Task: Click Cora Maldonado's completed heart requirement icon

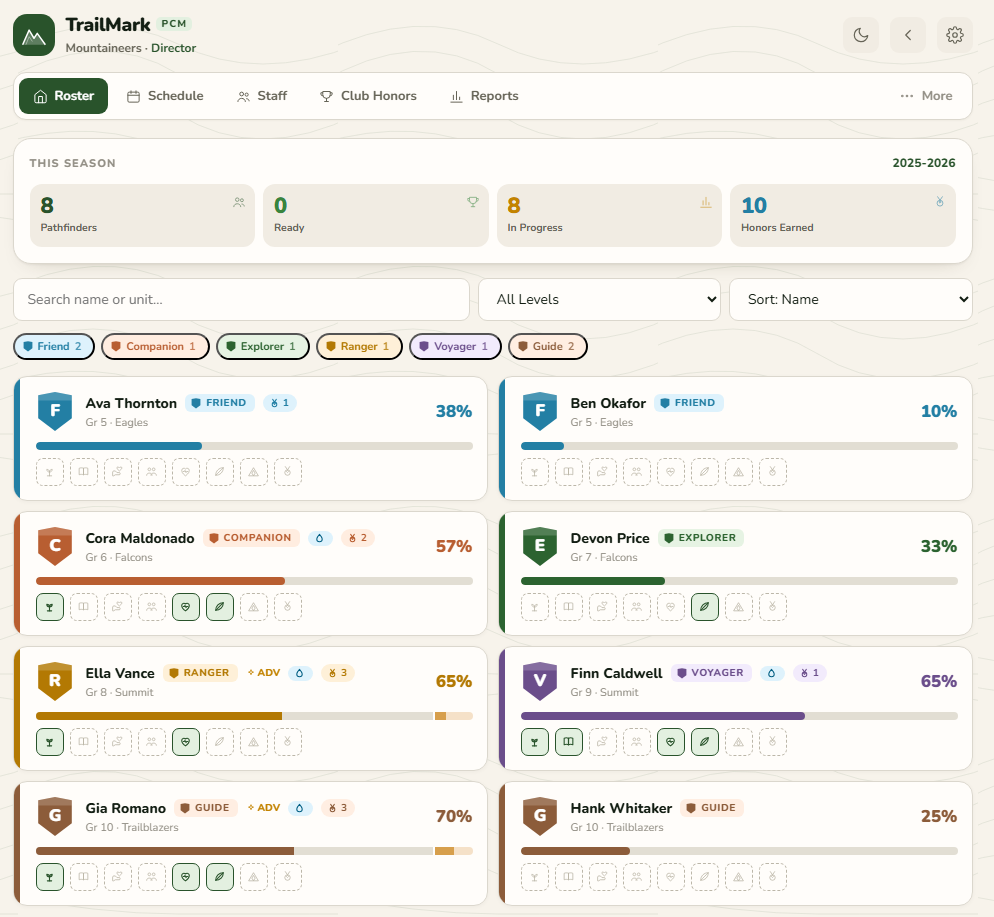Action: click(186, 607)
